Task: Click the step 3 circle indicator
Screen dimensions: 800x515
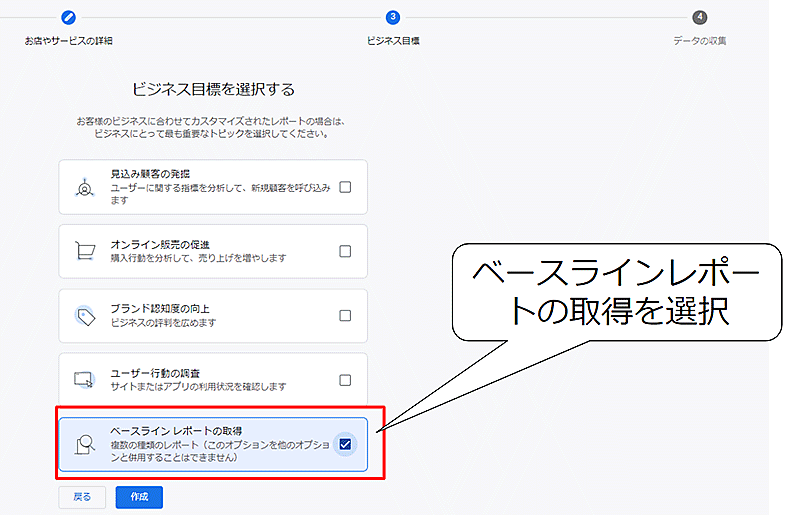Action: [393, 17]
